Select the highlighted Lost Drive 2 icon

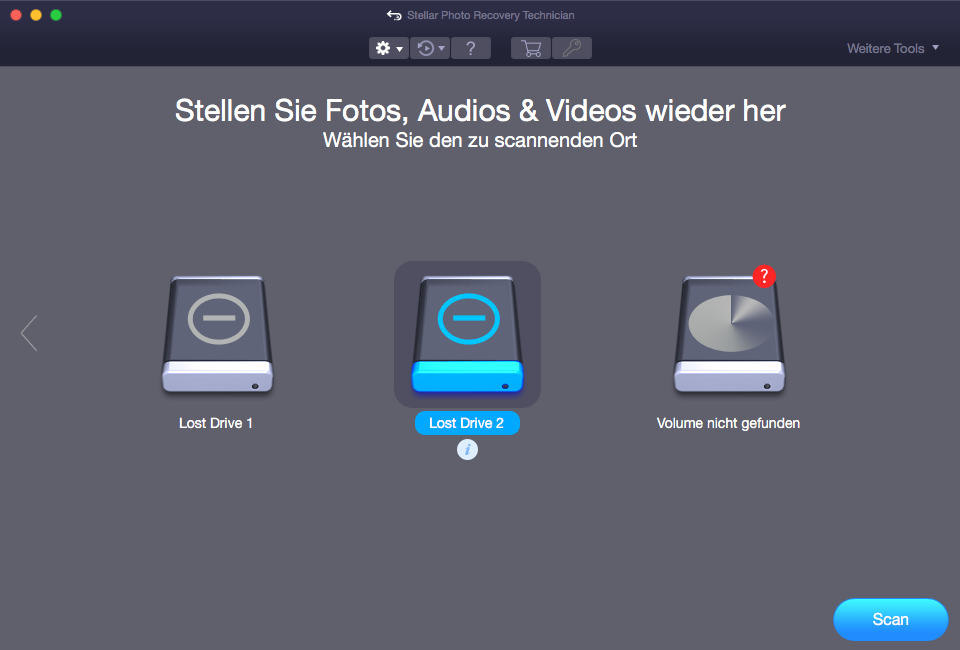tap(467, 334)
